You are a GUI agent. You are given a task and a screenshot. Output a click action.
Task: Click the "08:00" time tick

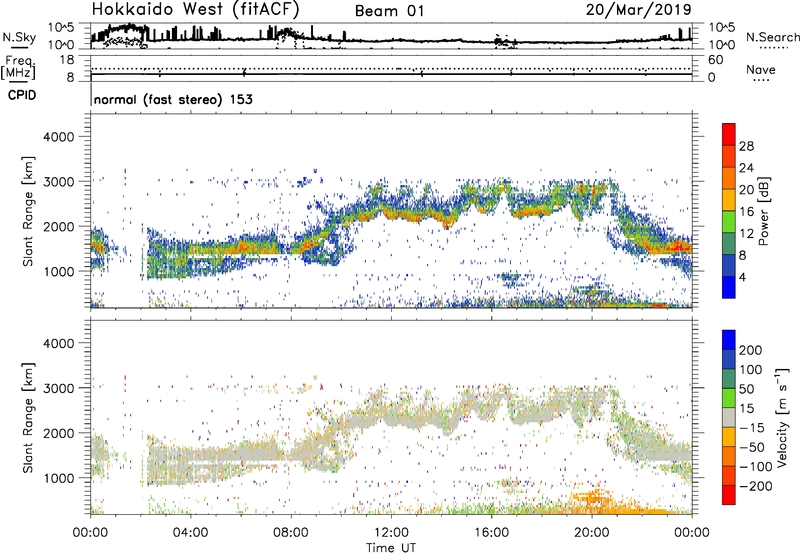[x=291, y=533]
